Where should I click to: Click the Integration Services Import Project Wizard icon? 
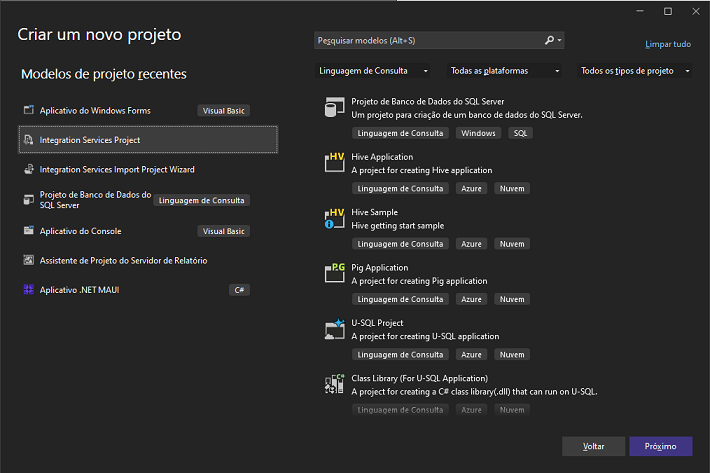click(29, 169)
